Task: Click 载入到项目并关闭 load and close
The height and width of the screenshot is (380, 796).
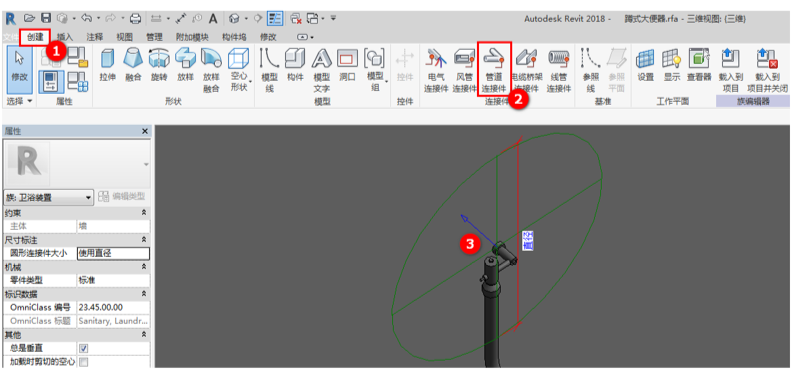Action: 767,70
